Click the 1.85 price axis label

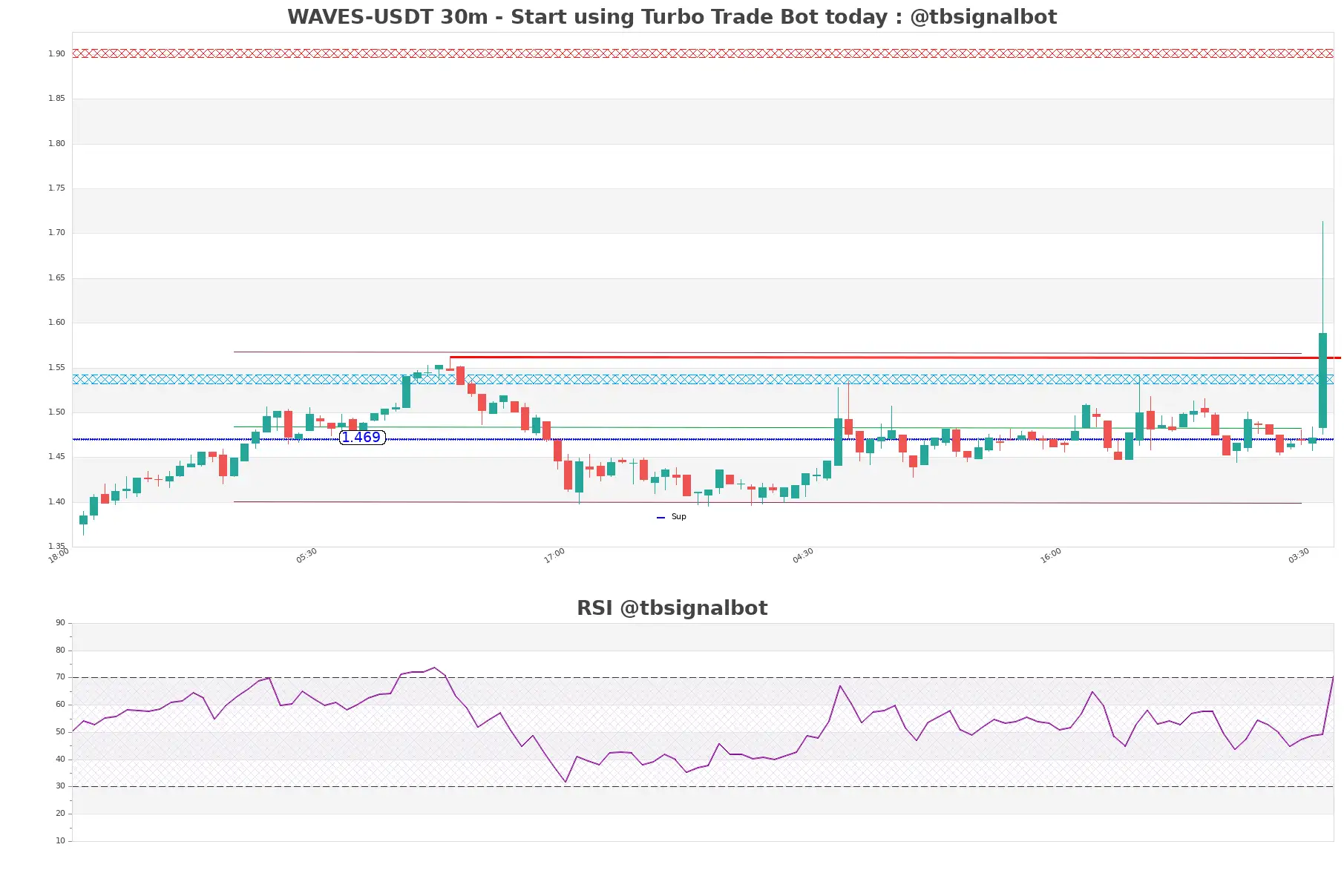click(x=56, y=99)
